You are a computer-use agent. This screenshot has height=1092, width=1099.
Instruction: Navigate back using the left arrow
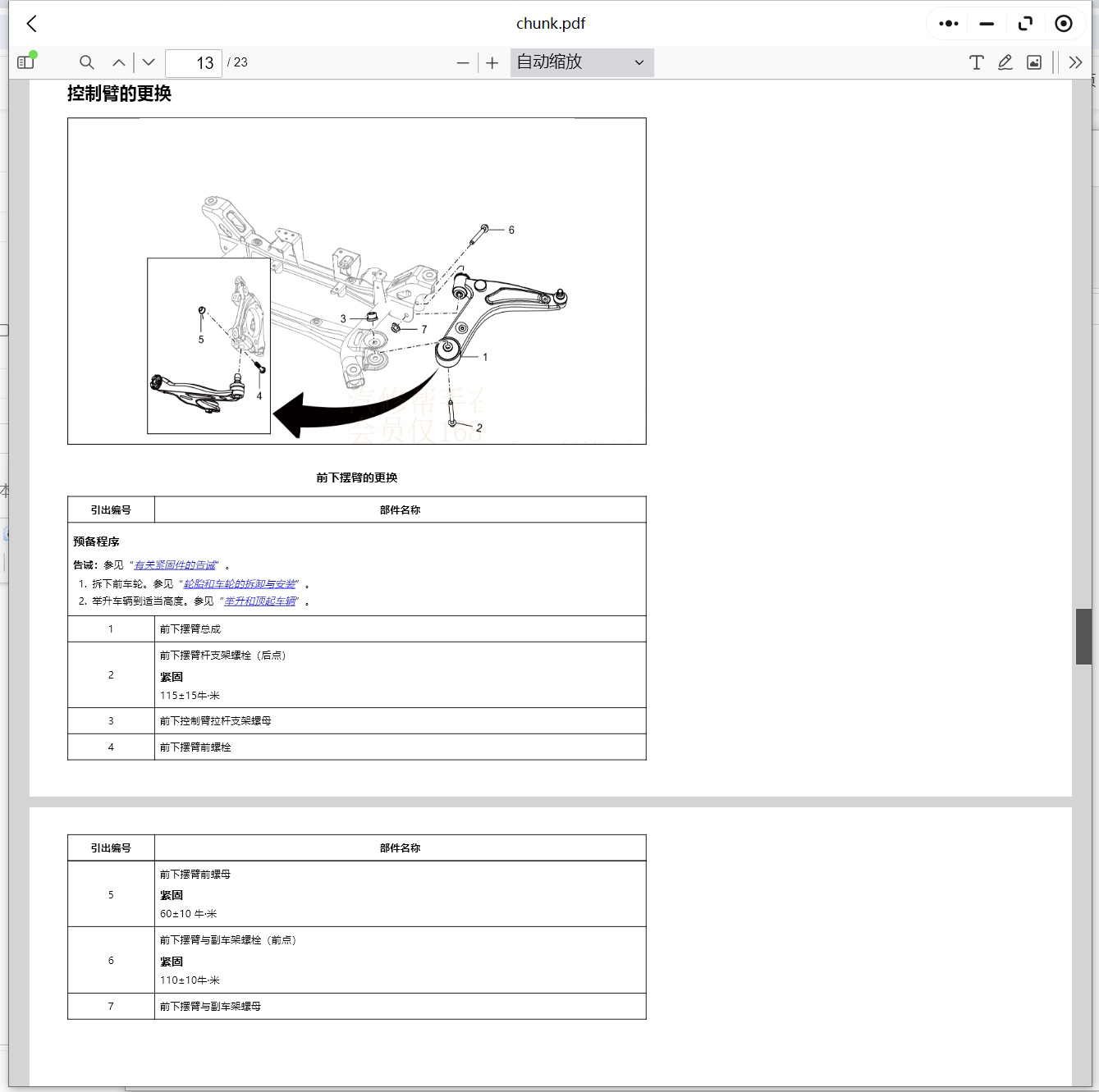coord(31,23)
